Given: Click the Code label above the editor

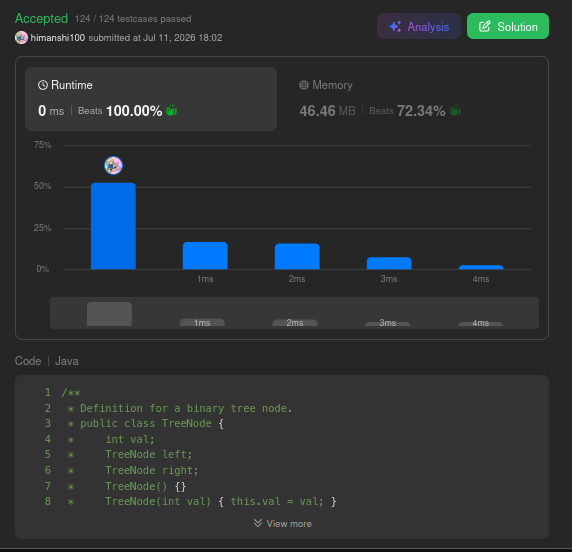Looking at the screenshot, I should click(x=28, y=361).
